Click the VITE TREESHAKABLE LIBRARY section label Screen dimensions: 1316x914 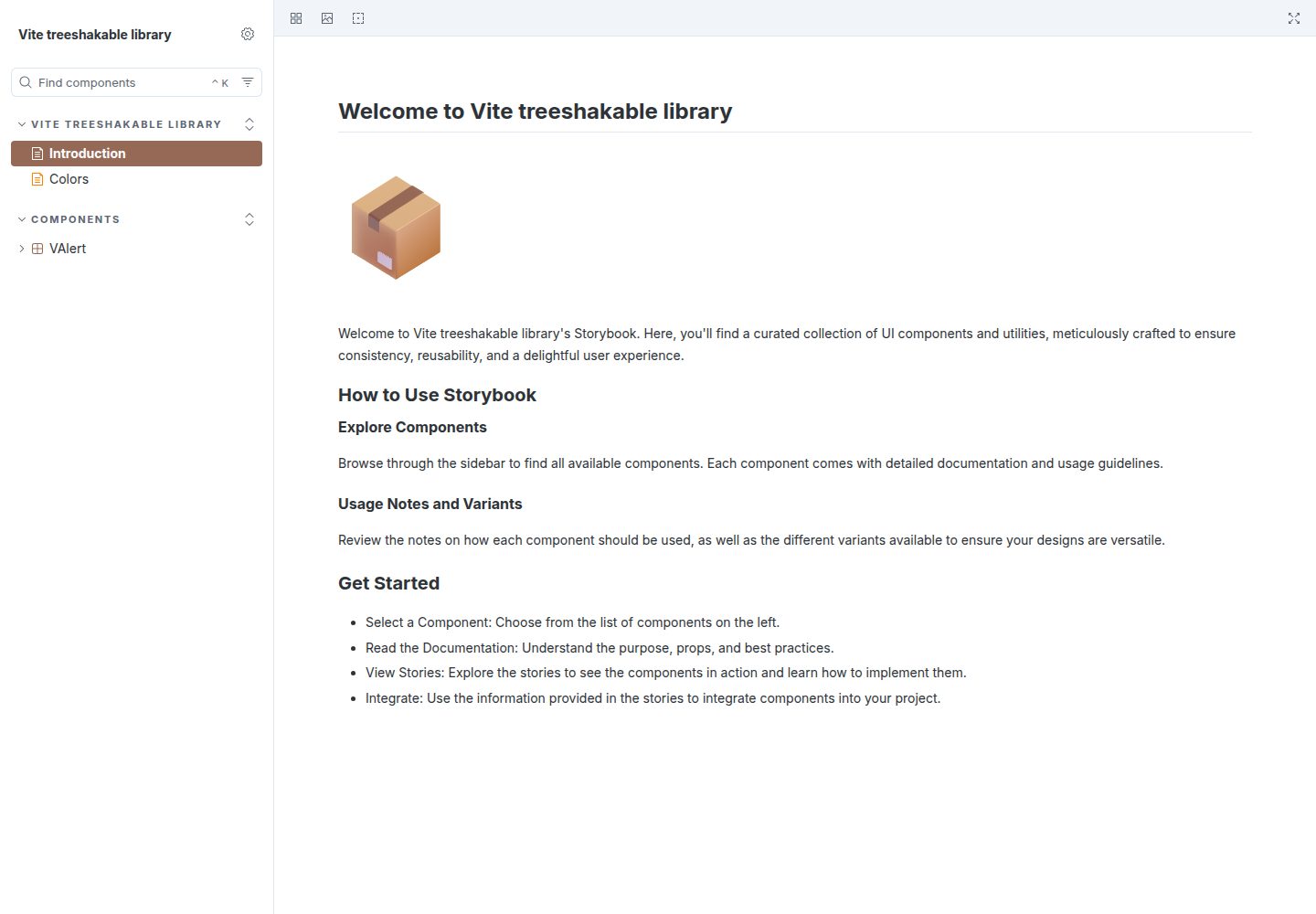[126, 124]
